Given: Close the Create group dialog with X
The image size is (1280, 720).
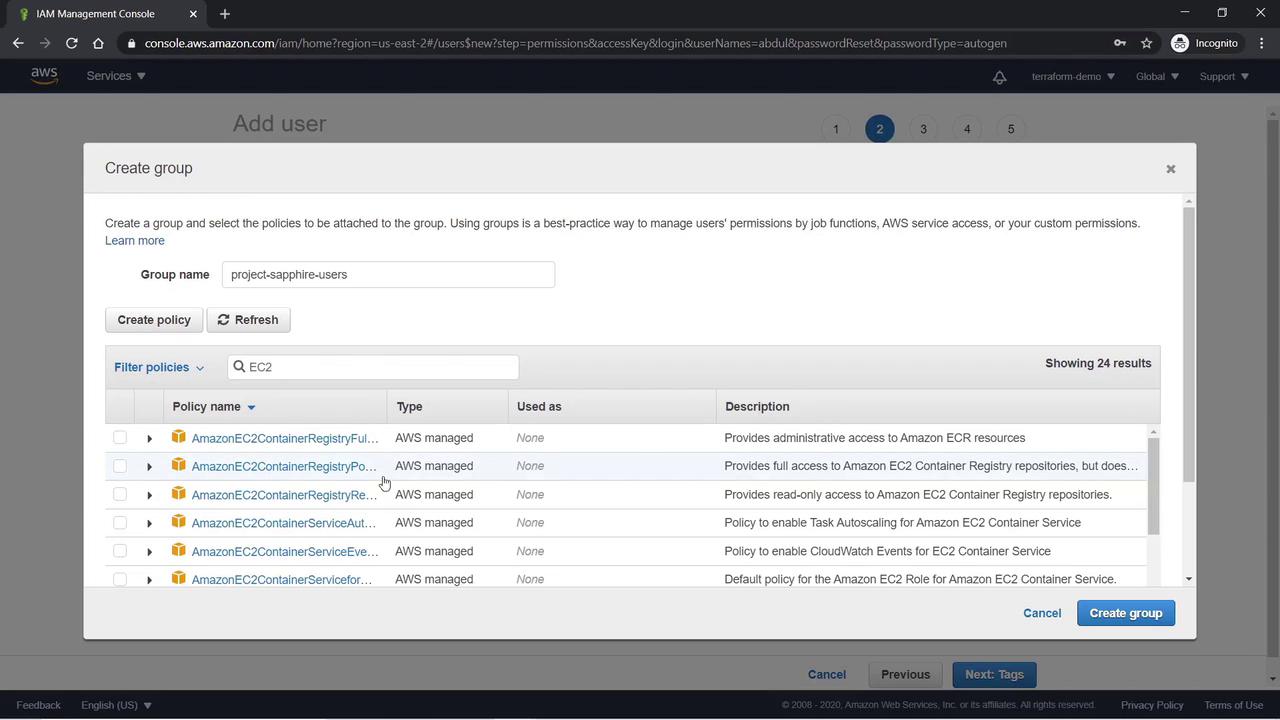Looking at the screenshot, I should (1170, 169).
